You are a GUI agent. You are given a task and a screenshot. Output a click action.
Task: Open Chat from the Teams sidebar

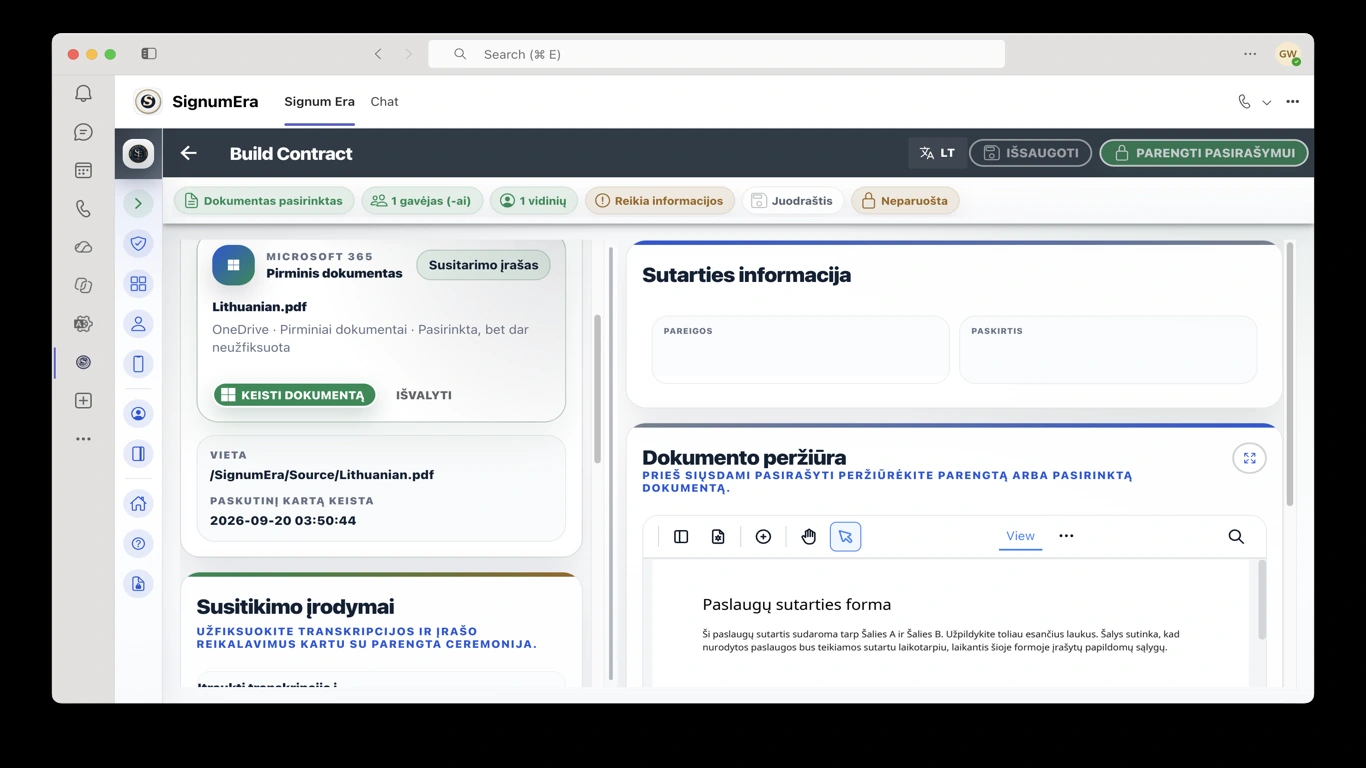83,132
